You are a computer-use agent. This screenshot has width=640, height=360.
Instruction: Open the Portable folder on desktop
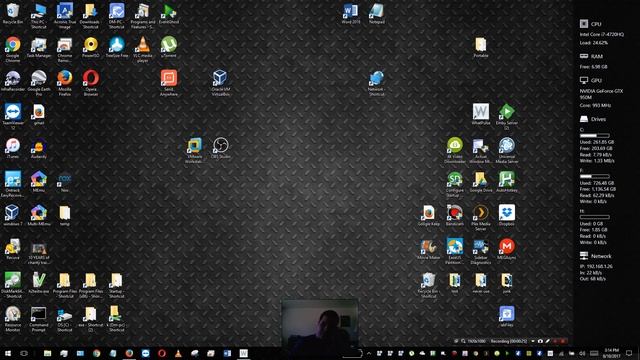tap(481, 47)
